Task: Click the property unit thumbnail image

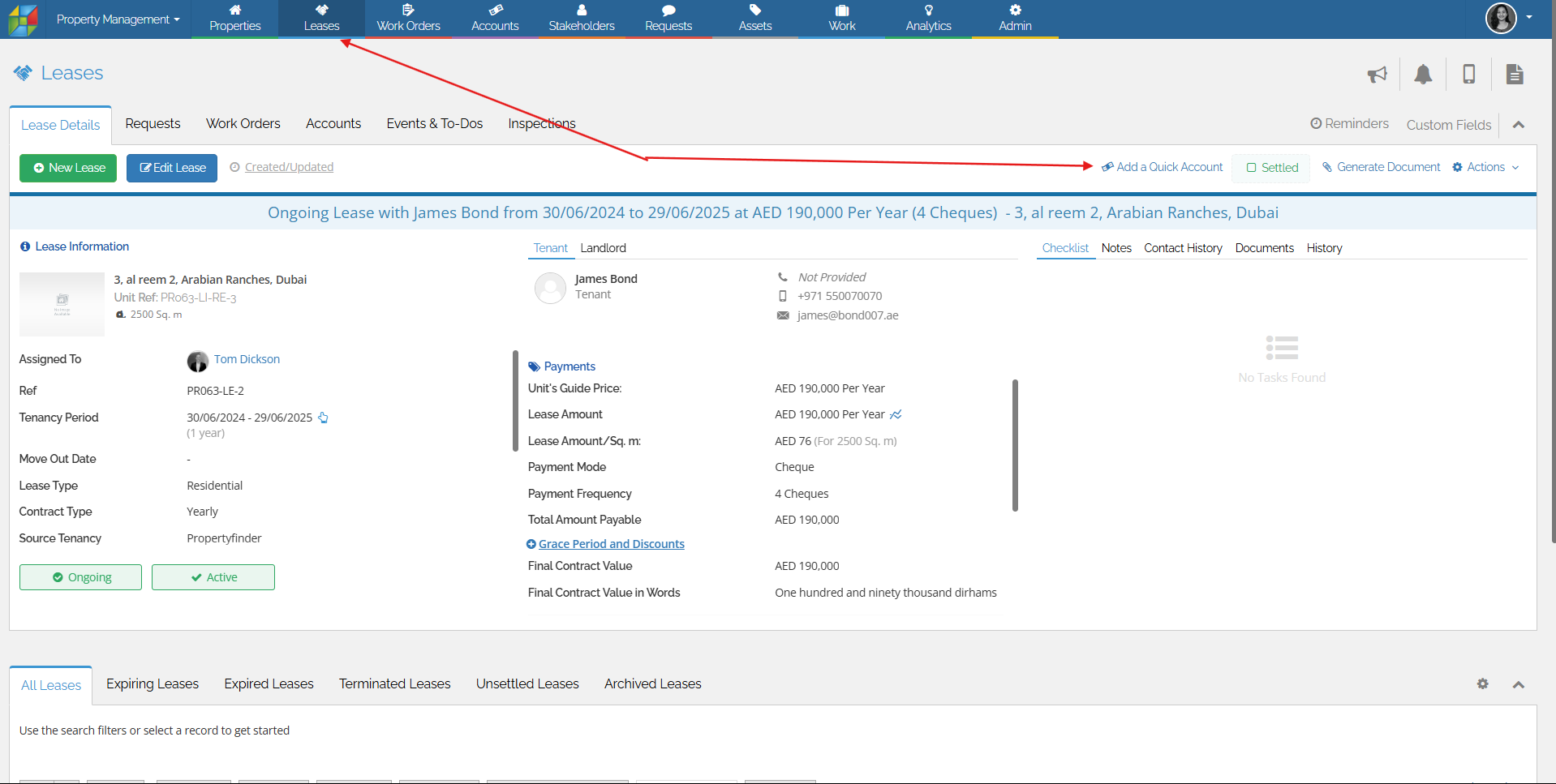Action: [x=62, y=304]
